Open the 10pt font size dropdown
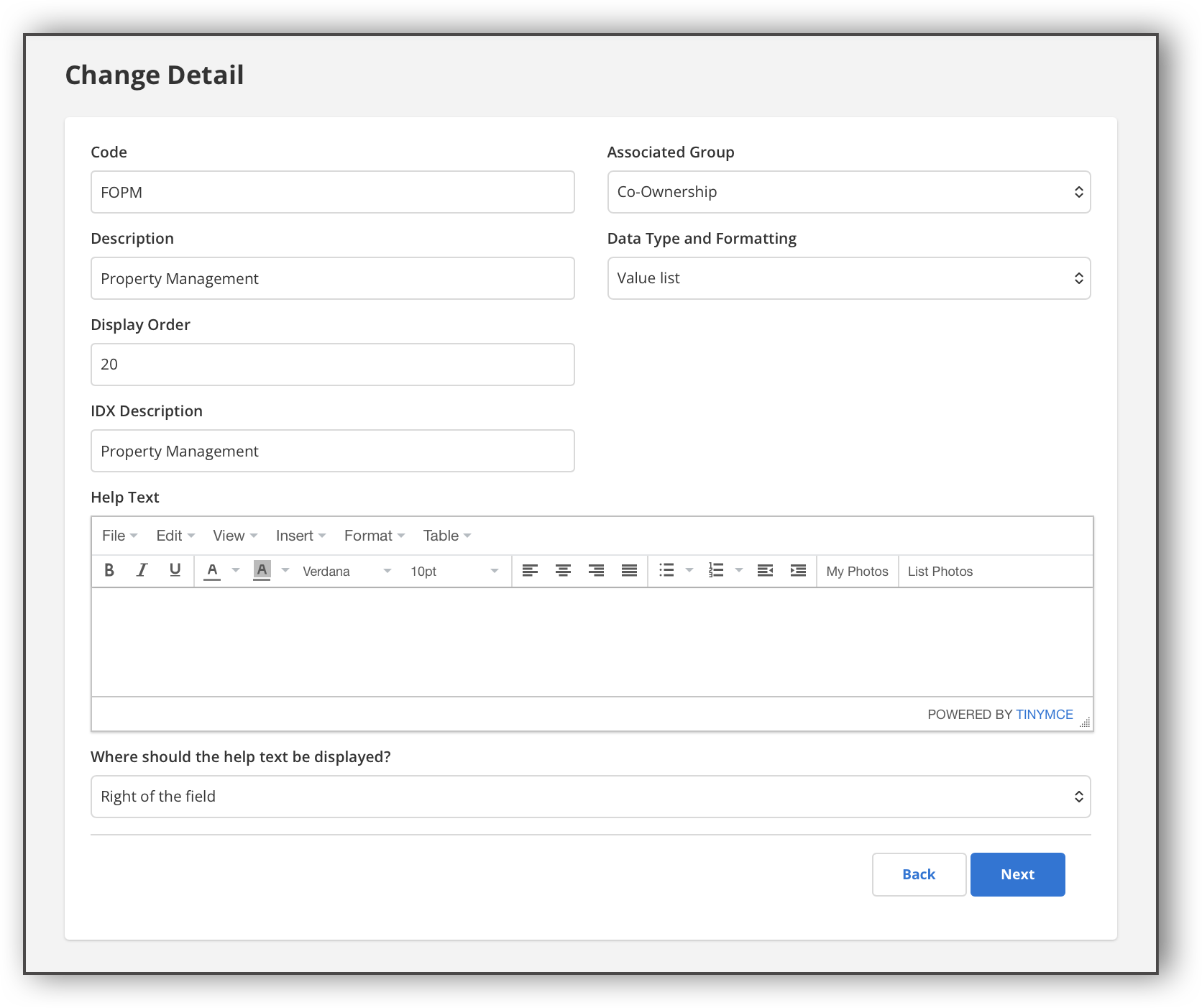The height and width of the screenshot is (1008, 1202). point(454,571)
